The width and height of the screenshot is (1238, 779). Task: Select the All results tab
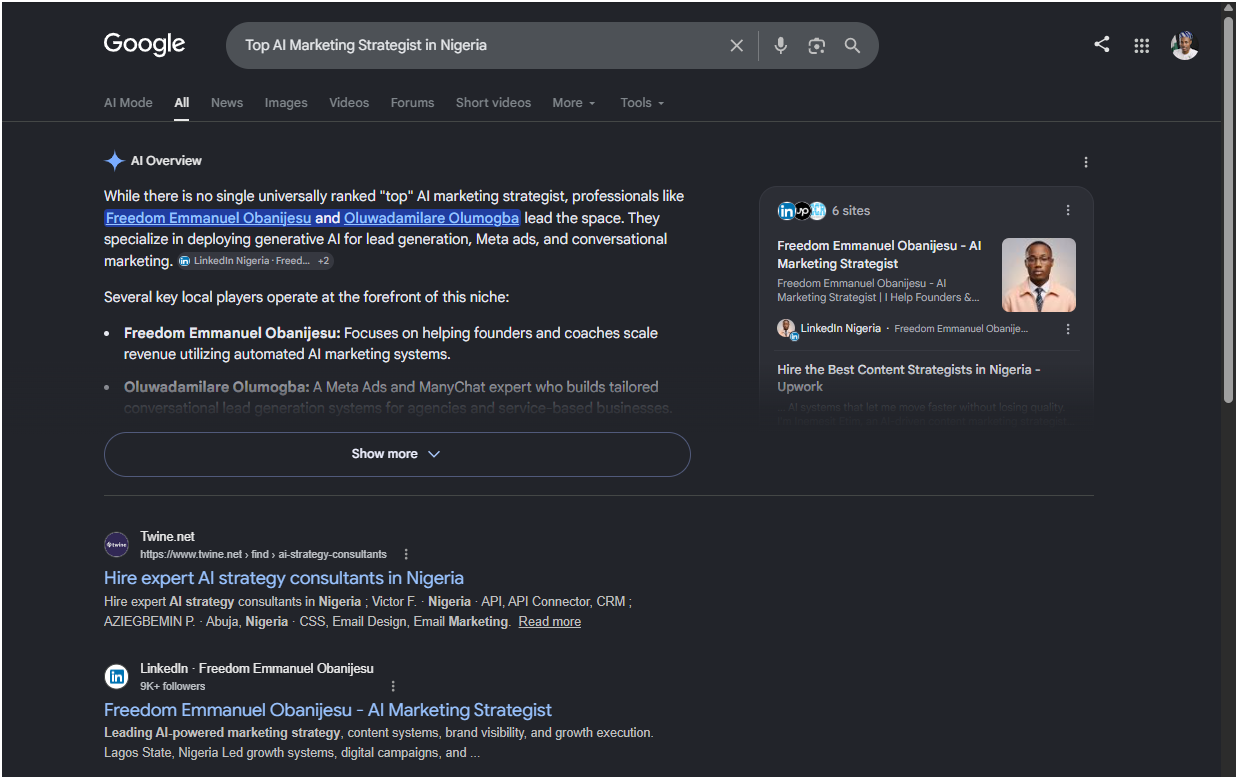(181, 102)
